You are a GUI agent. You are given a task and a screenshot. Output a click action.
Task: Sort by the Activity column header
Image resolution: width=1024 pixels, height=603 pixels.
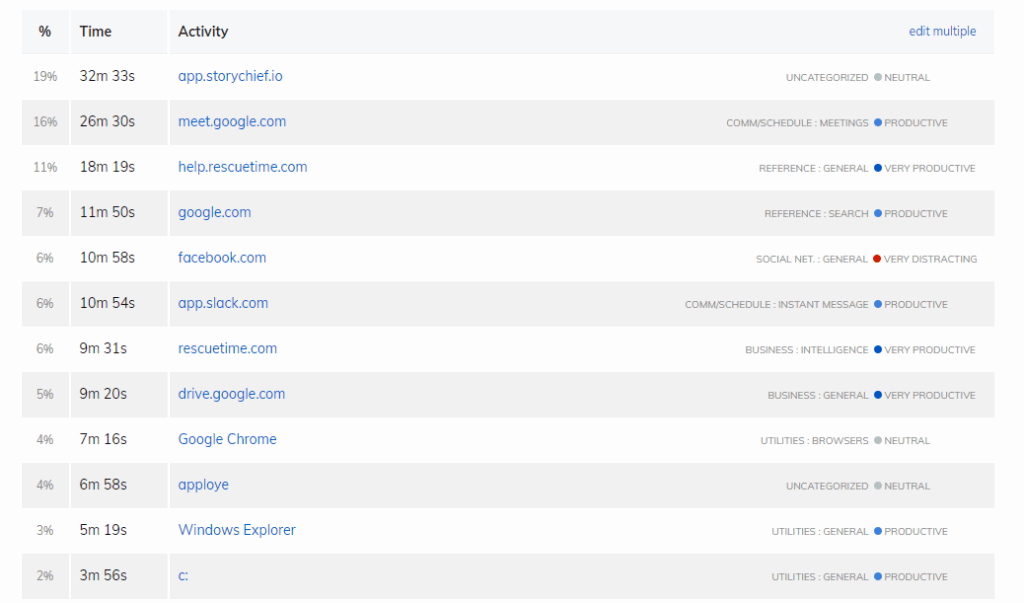(203, 31)
